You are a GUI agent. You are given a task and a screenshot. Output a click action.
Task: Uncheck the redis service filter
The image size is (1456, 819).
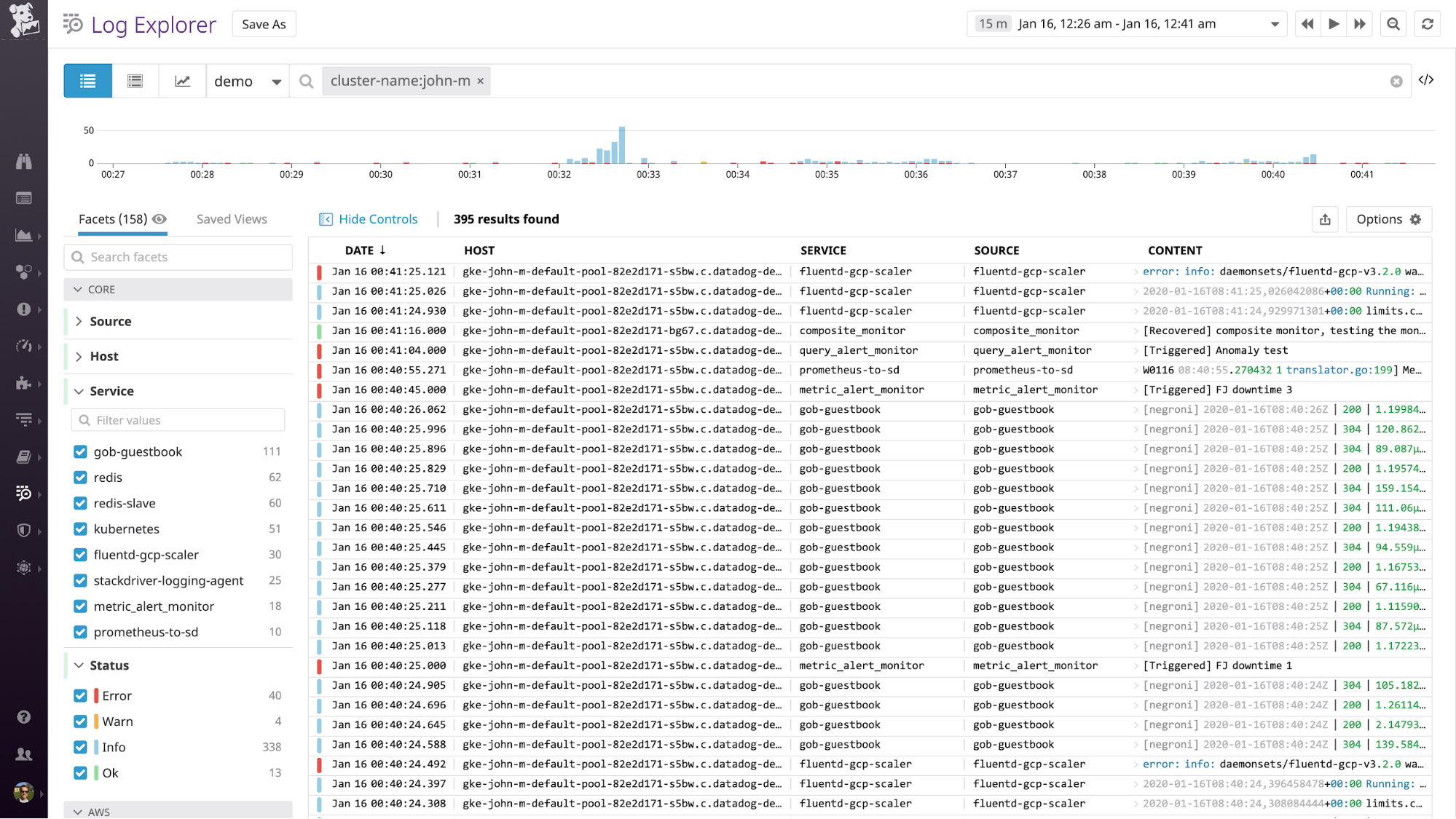[x=80, y=477]
